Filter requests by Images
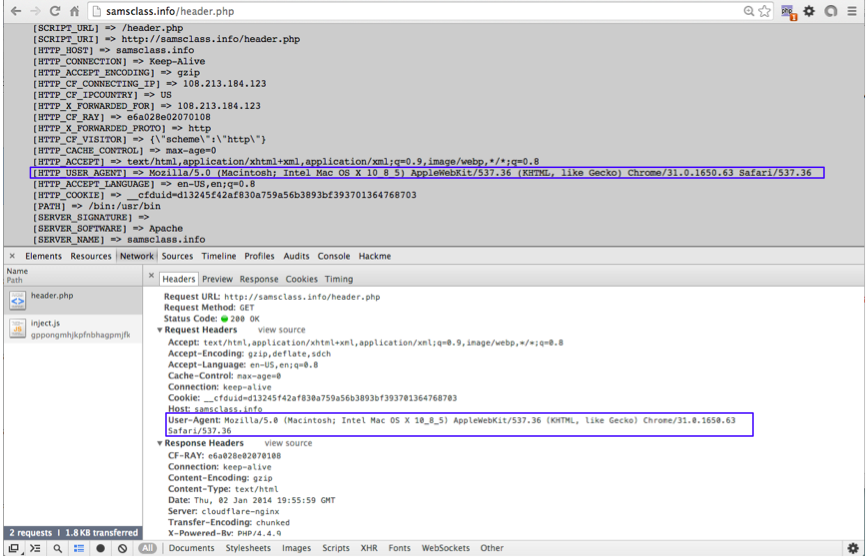Viewport: 867px width, 558px height. coord(296,548)
